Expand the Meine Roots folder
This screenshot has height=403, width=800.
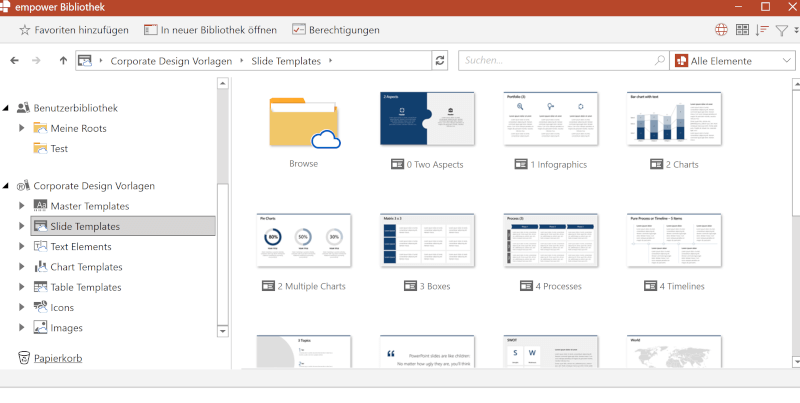pyautogui.click(x=21, y=128)
